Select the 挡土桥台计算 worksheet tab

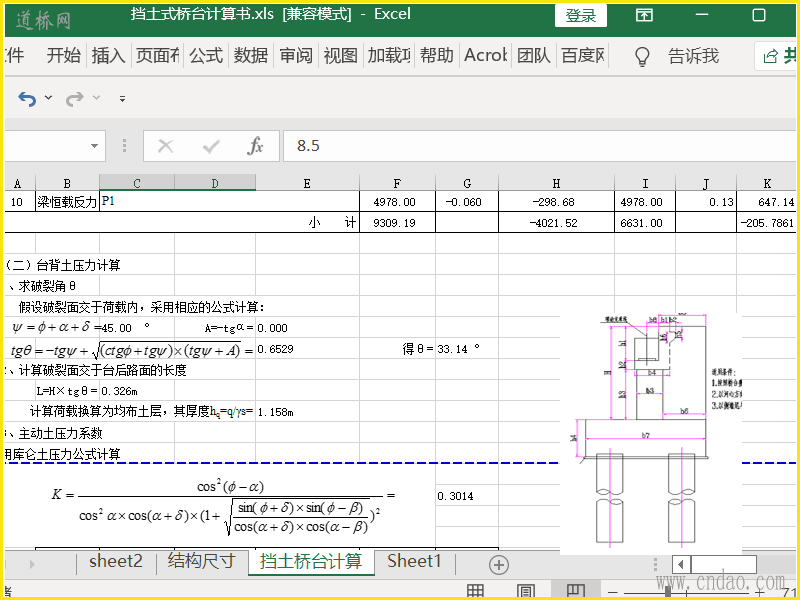(x=311, y=562)
